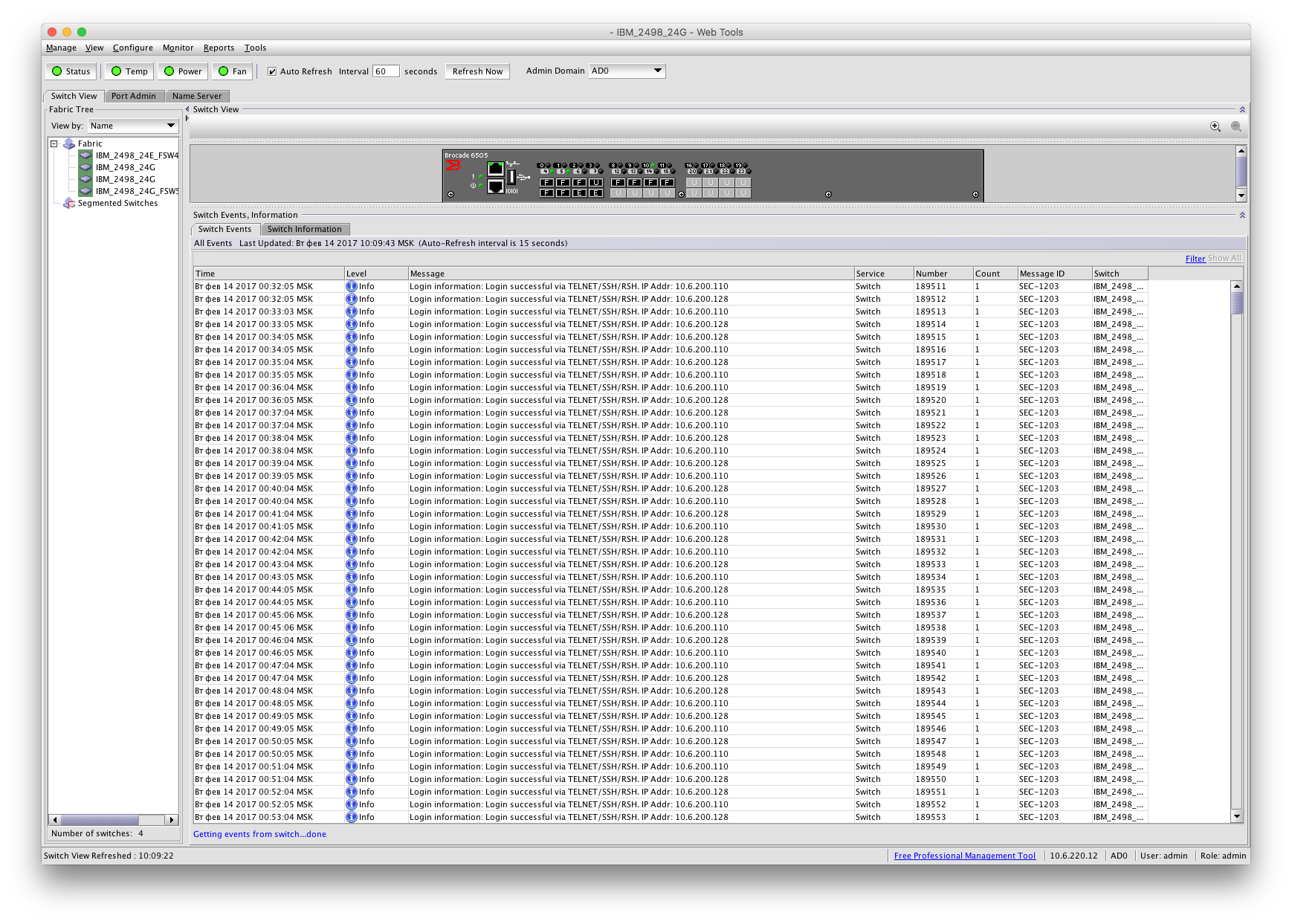Open the Configure menu
1292x924 pixels.
point(132,48)
